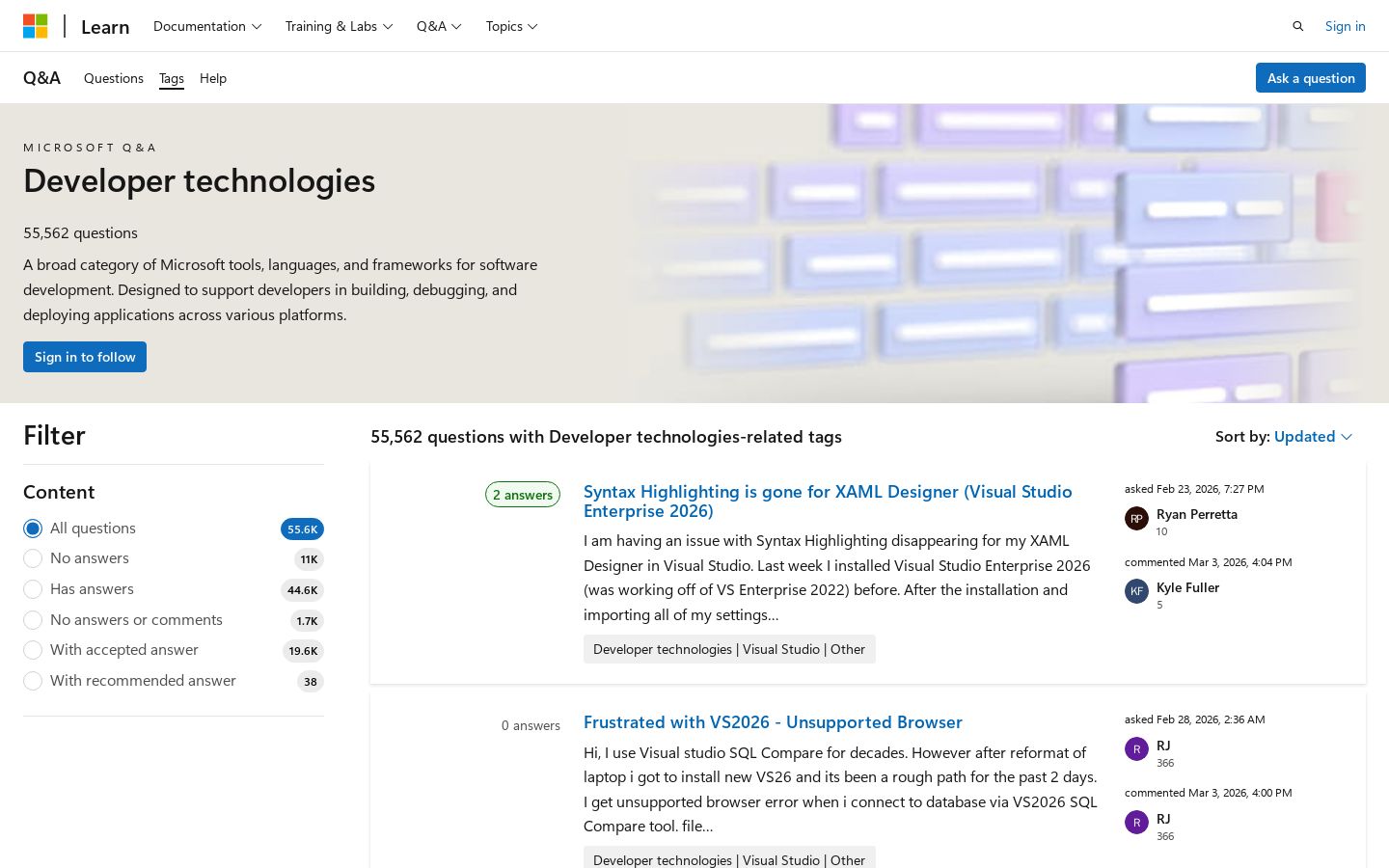Click RJ avatar beside commented date
1389x868 pixels.
click(1136, 822)
